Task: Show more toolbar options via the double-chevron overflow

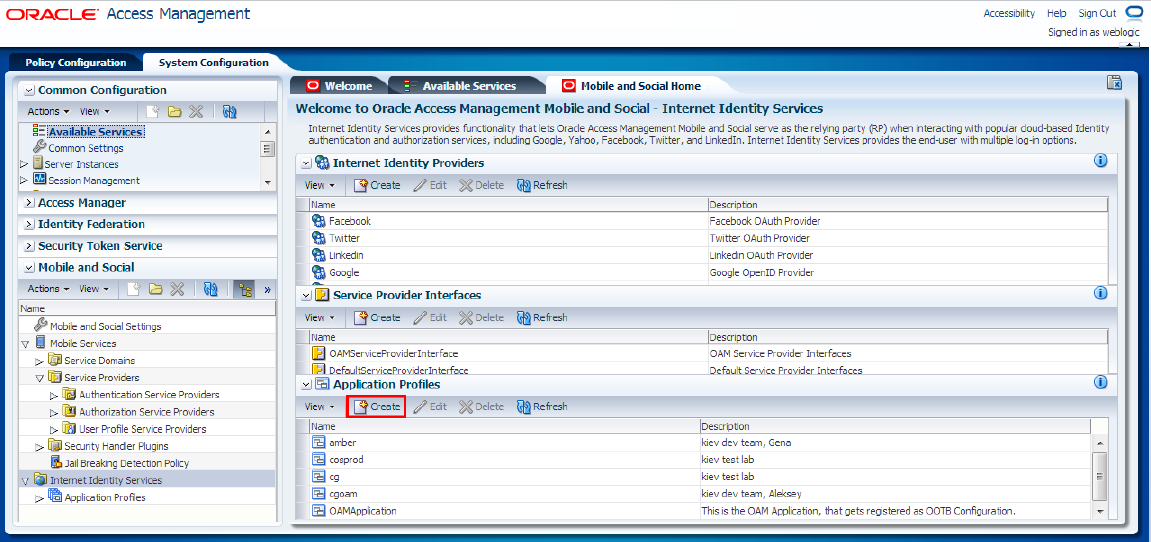Action: 267,289
